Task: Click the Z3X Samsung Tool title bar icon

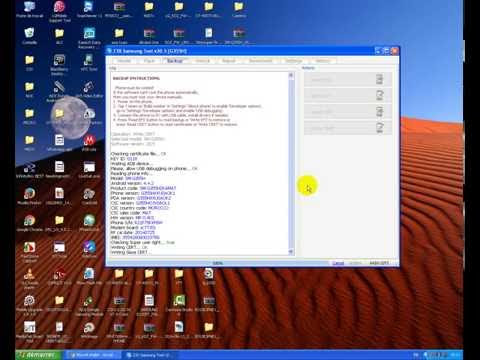Action: (x=109, y=51)
